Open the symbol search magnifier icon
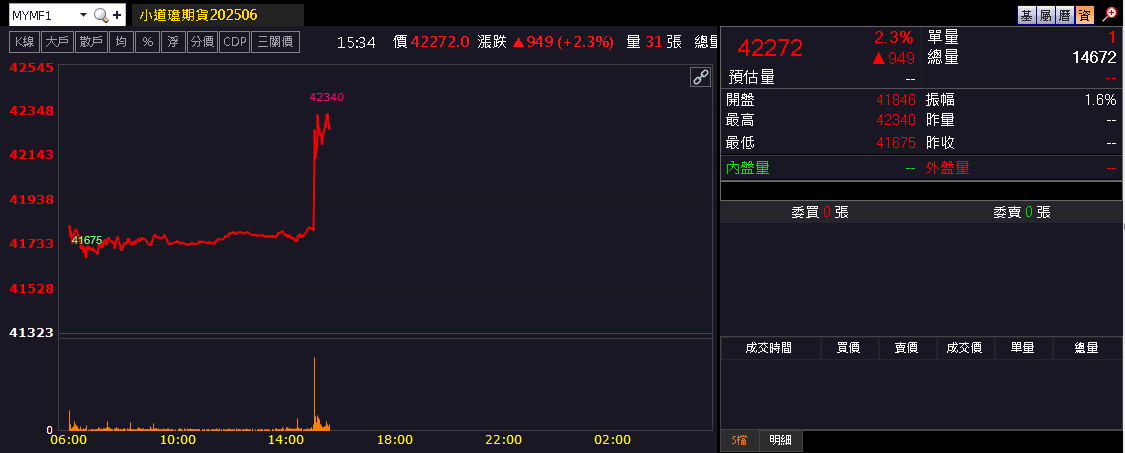Screen dimensions: 1125x453 (x=101, y=14)
